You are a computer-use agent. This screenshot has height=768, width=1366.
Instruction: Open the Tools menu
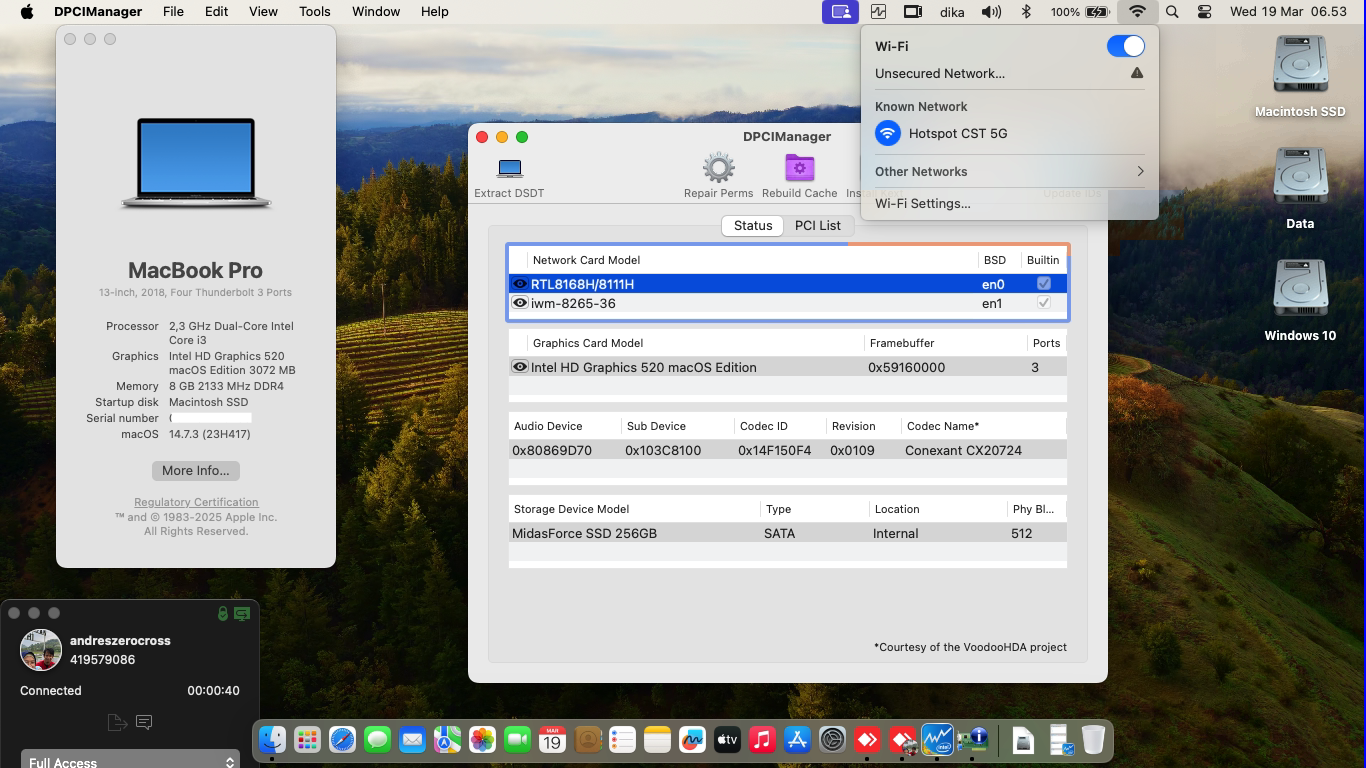[x=314, y=12]
